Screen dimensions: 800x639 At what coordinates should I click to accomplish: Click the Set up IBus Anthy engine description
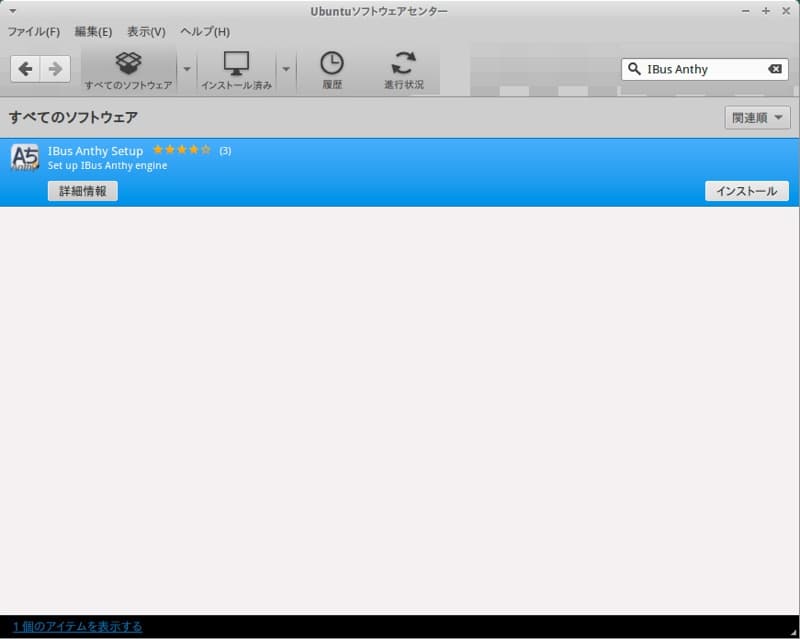click(x=108, y=165)
